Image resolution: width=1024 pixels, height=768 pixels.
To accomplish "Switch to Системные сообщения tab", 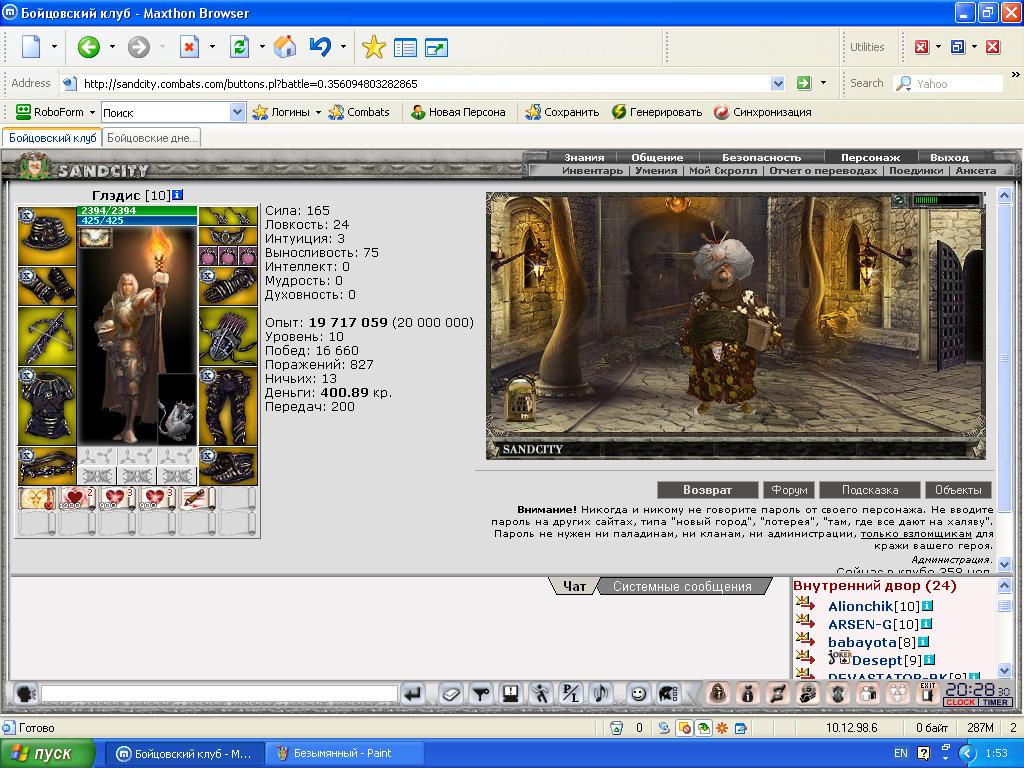I will (x=682, y=586).
